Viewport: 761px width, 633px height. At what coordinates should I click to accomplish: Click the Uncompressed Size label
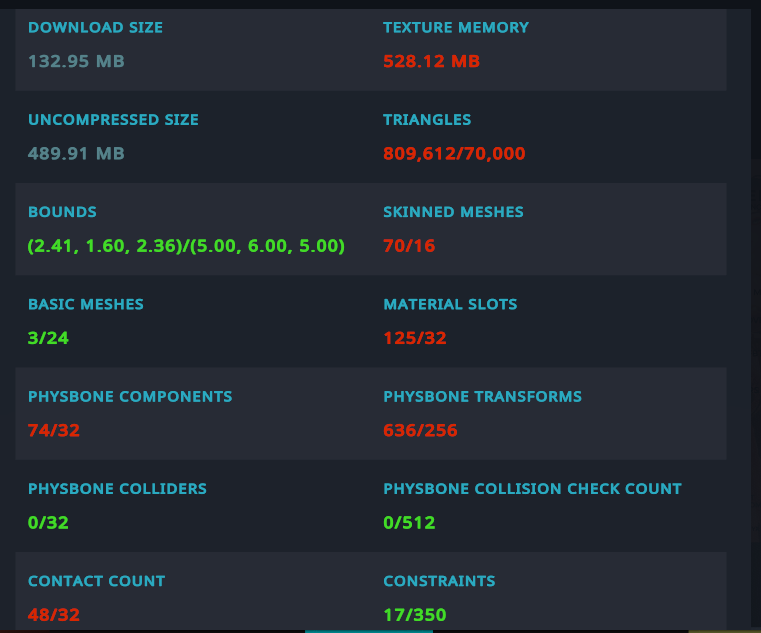click(113, 120)
